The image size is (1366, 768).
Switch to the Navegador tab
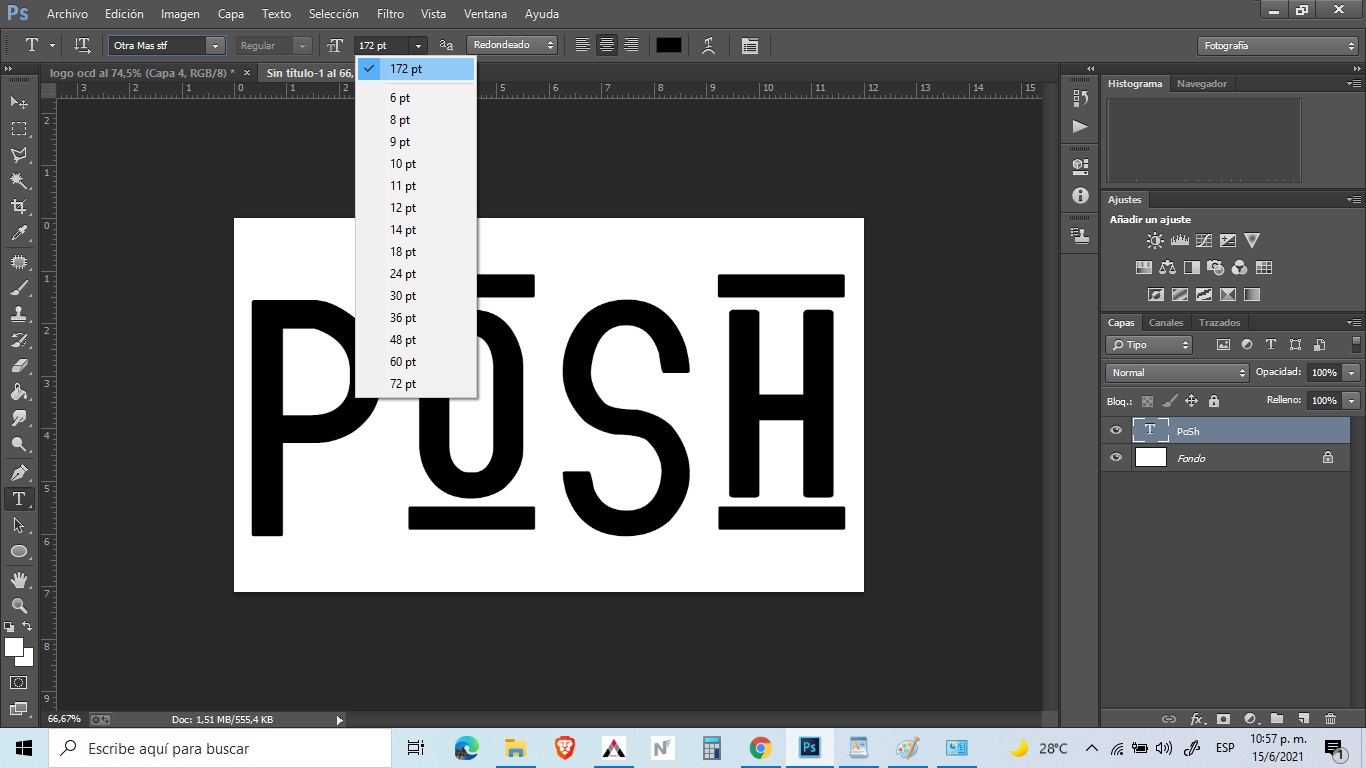(x=1201, y=84)
